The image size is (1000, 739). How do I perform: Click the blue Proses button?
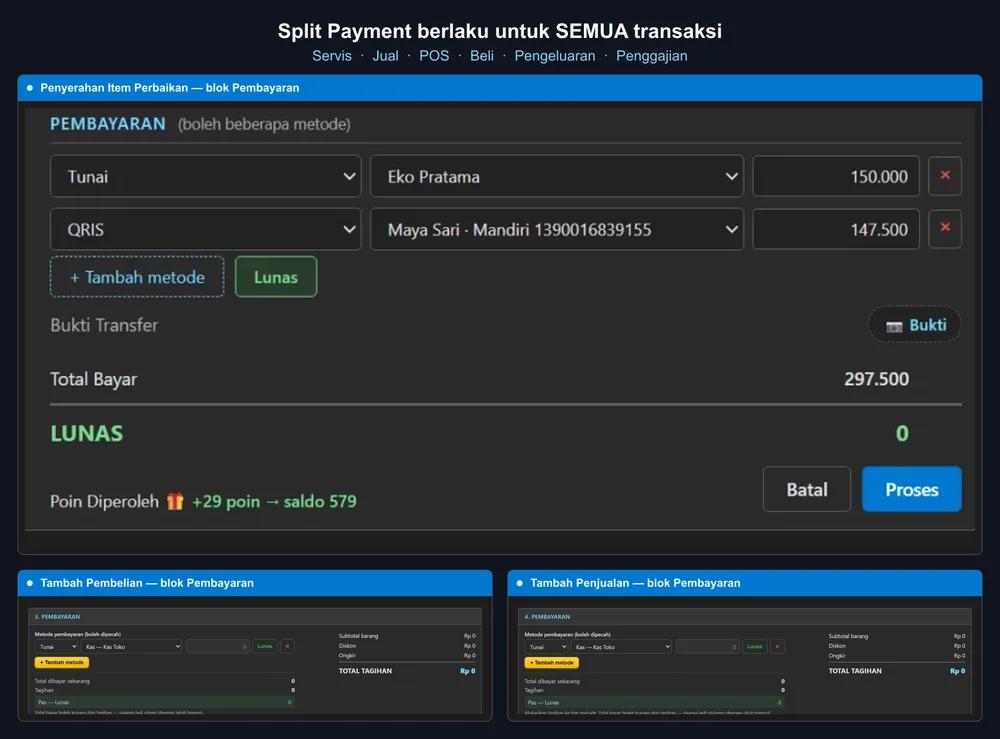(911, 489)
